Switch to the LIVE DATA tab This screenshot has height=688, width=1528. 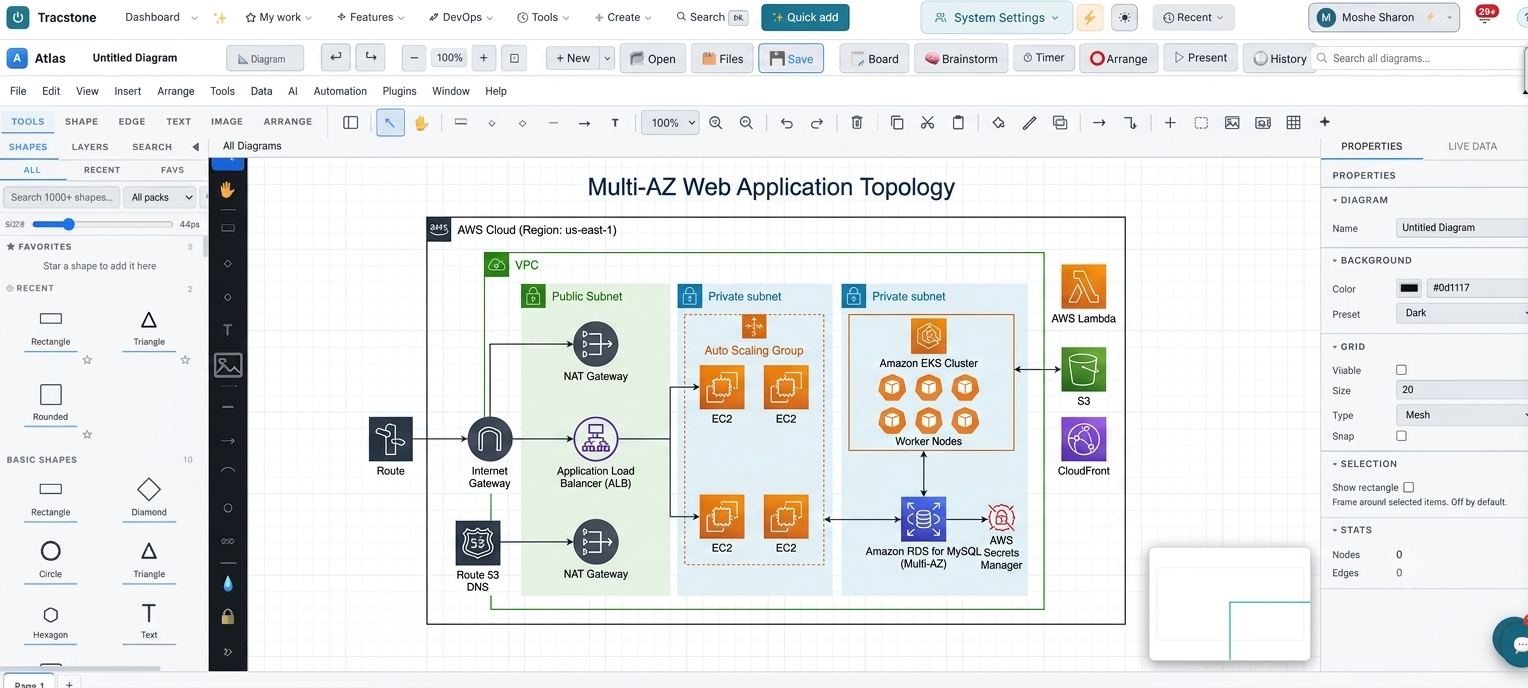1472,146
